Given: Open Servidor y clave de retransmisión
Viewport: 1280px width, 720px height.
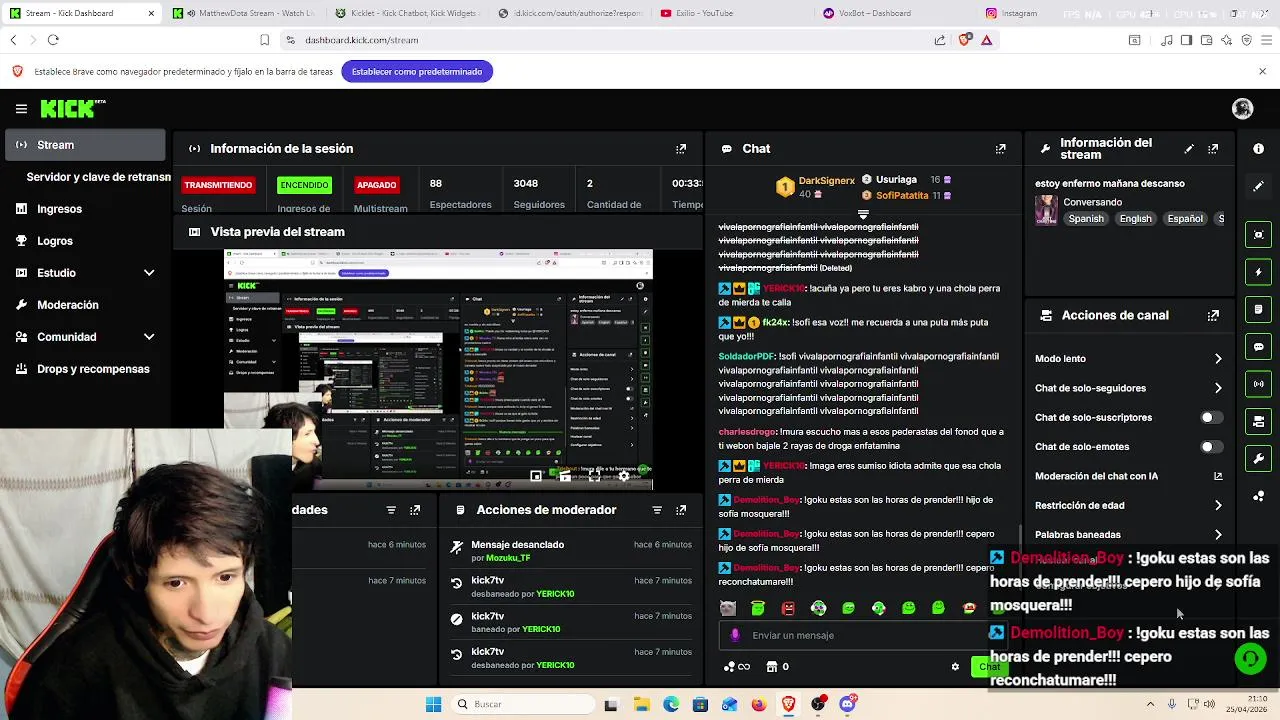Looking at the screenshot, I should pyautogui.click(x=98, y=177).
